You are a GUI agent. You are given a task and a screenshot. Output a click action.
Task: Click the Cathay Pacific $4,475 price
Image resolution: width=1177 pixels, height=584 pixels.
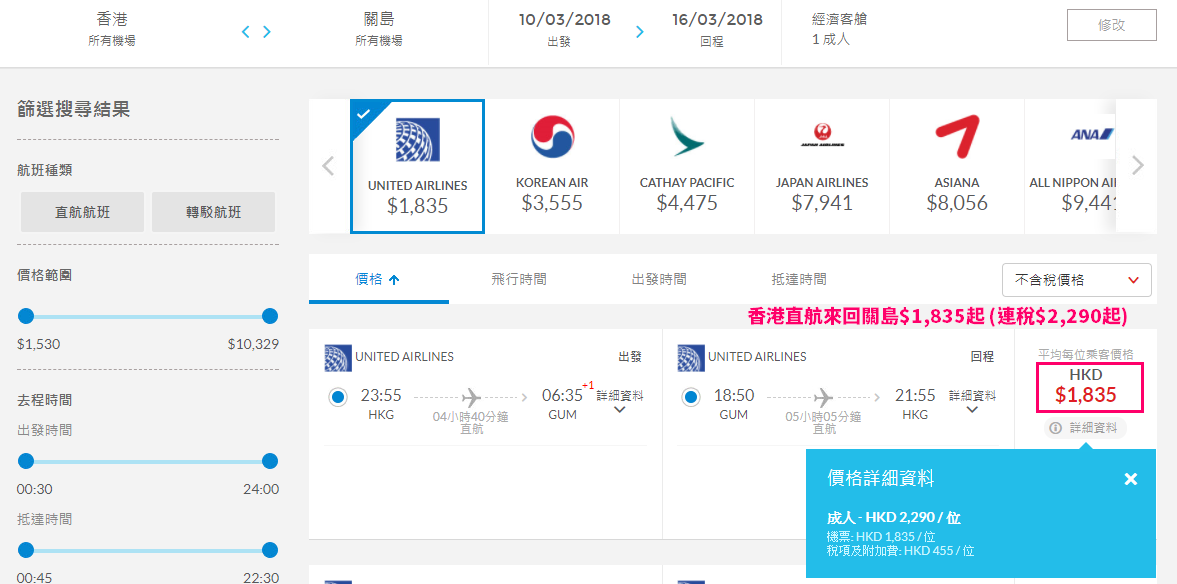[687, 203]
